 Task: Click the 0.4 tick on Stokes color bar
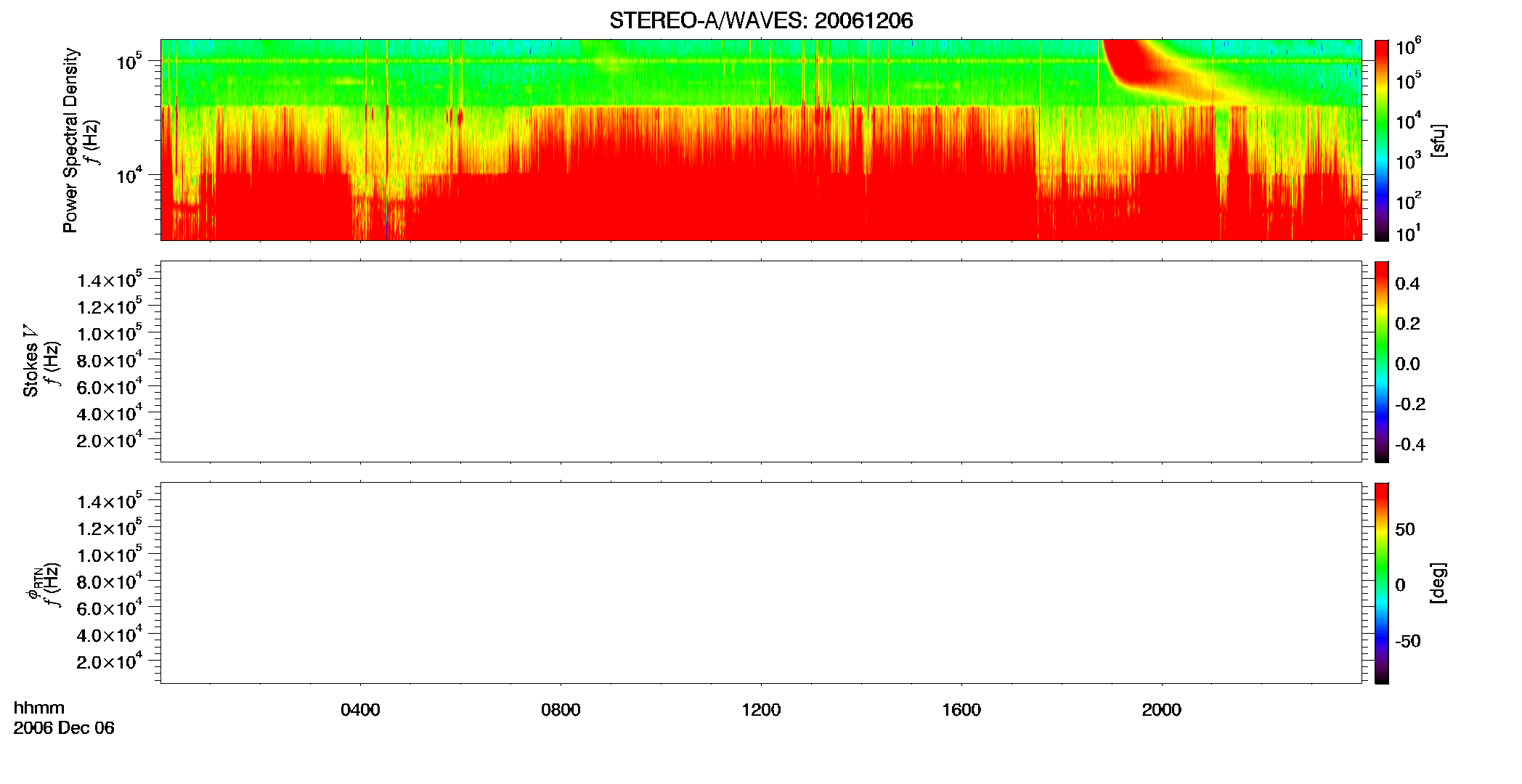pyautogui.click(x=1407, y=284)
